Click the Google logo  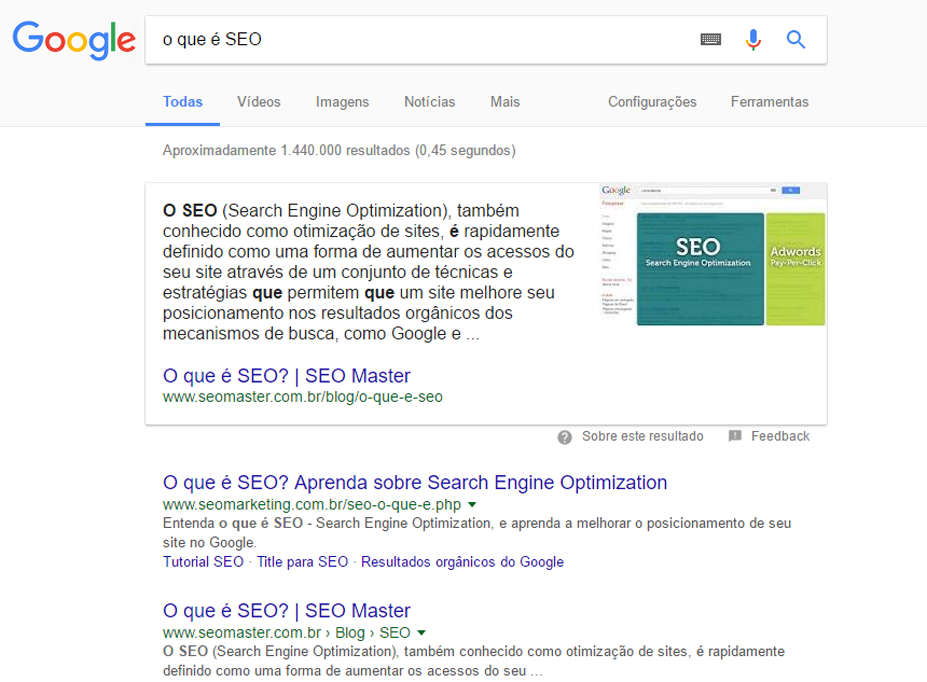(x=73, y=40)
